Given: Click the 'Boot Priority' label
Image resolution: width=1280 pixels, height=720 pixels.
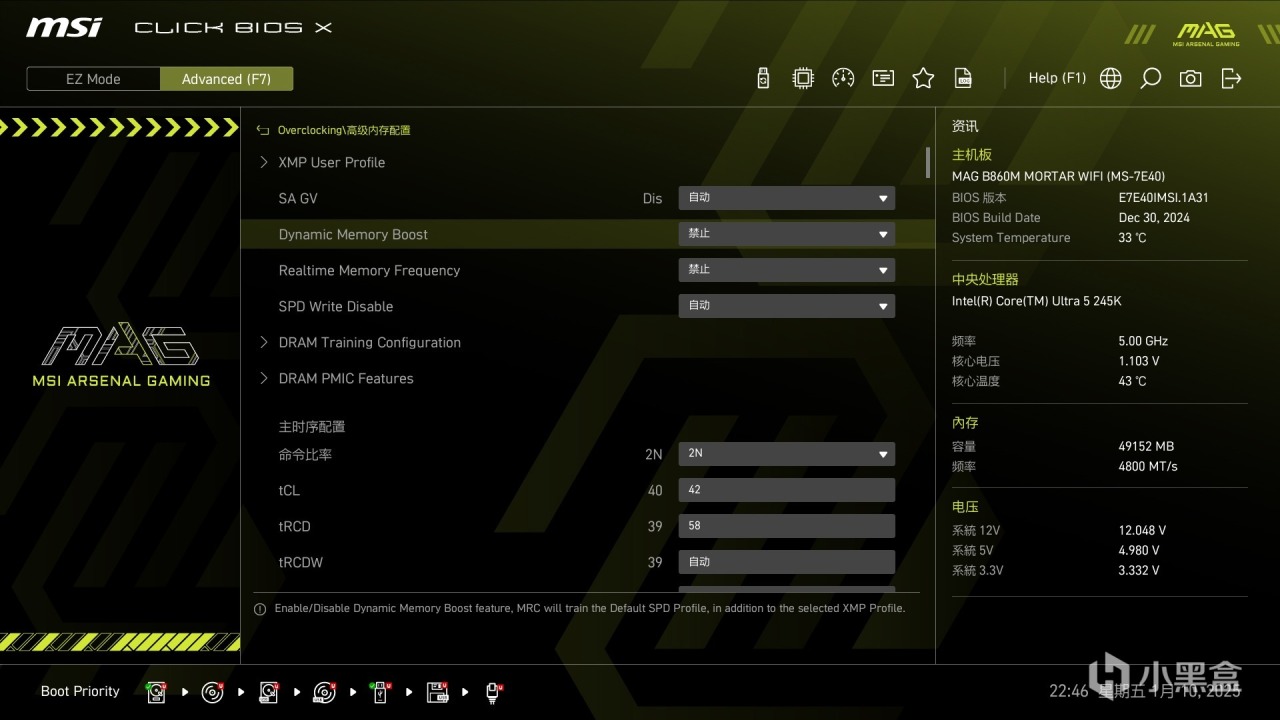Looking at the screenshot, I should point(80,691).
